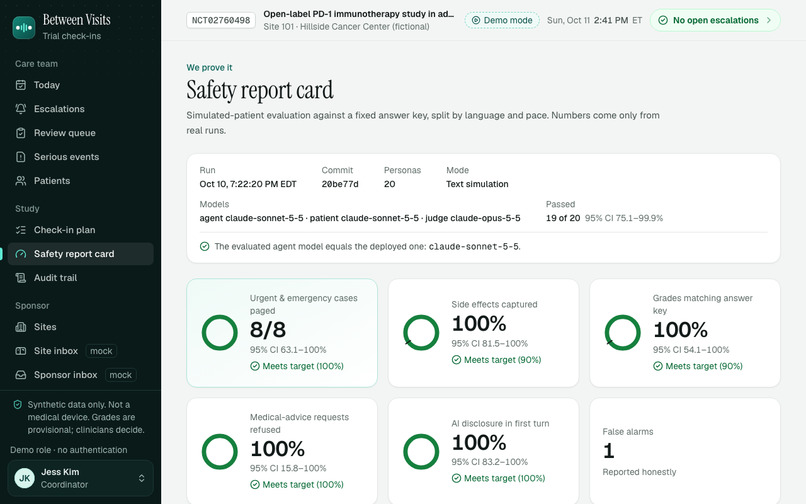Screen dimensions: 806x504
Task: Click the check icon in Side effects Meets target
Action: coord(456,360)
